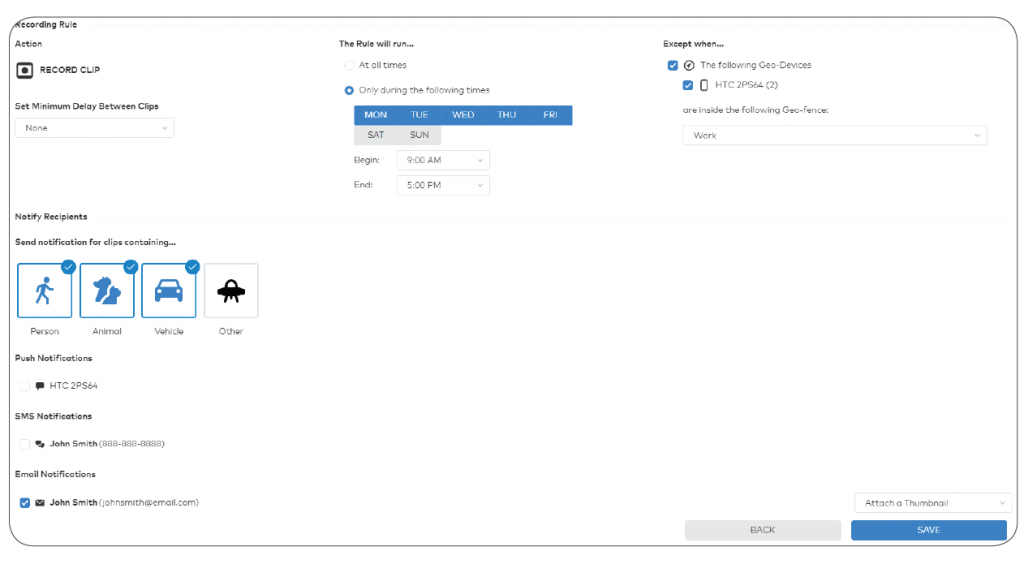Viewport: 1024px width, 564px height.
Task: Open the Minimum Delay Between Clips dropdown
Action: pos(94,128)
